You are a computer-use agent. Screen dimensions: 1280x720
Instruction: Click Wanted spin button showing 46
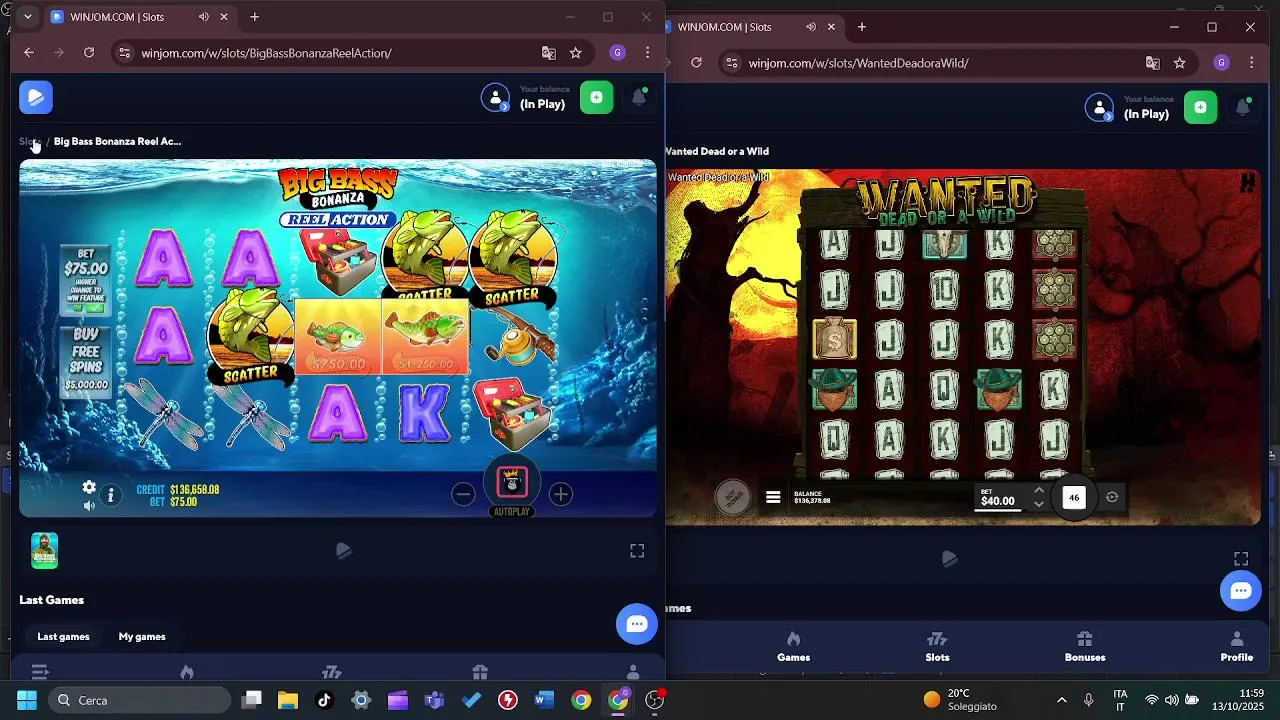[x=1074, y=497]
